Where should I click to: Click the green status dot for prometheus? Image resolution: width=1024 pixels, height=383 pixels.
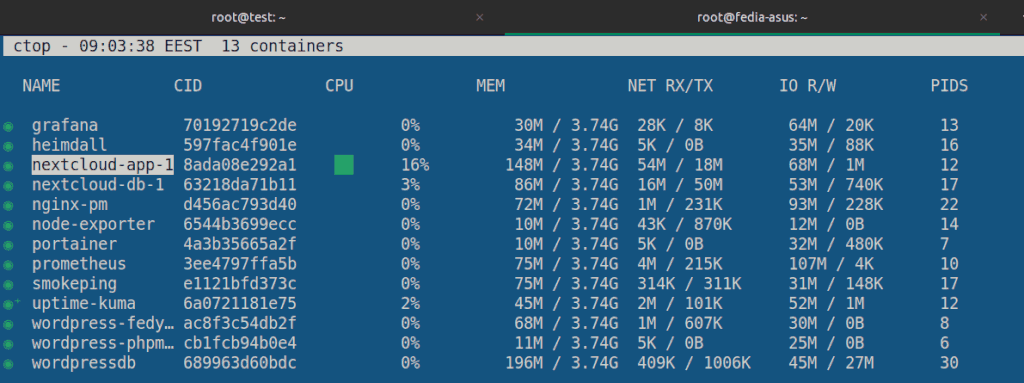(x=8, y=265)
